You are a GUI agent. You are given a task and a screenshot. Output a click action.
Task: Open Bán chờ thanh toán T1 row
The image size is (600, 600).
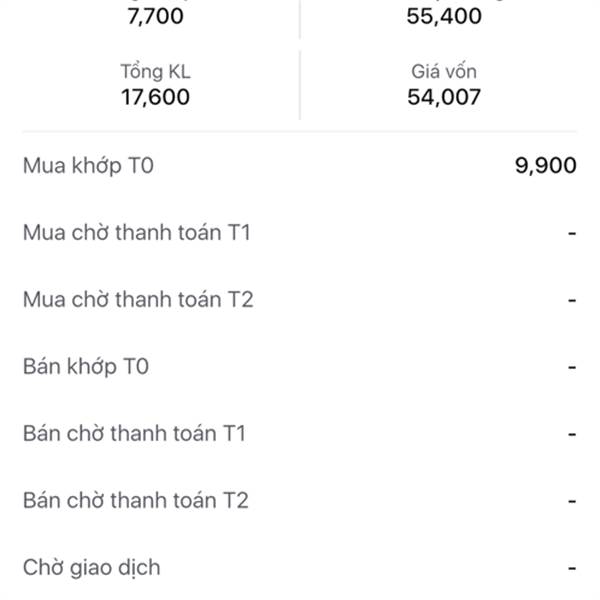pos(300,434)
